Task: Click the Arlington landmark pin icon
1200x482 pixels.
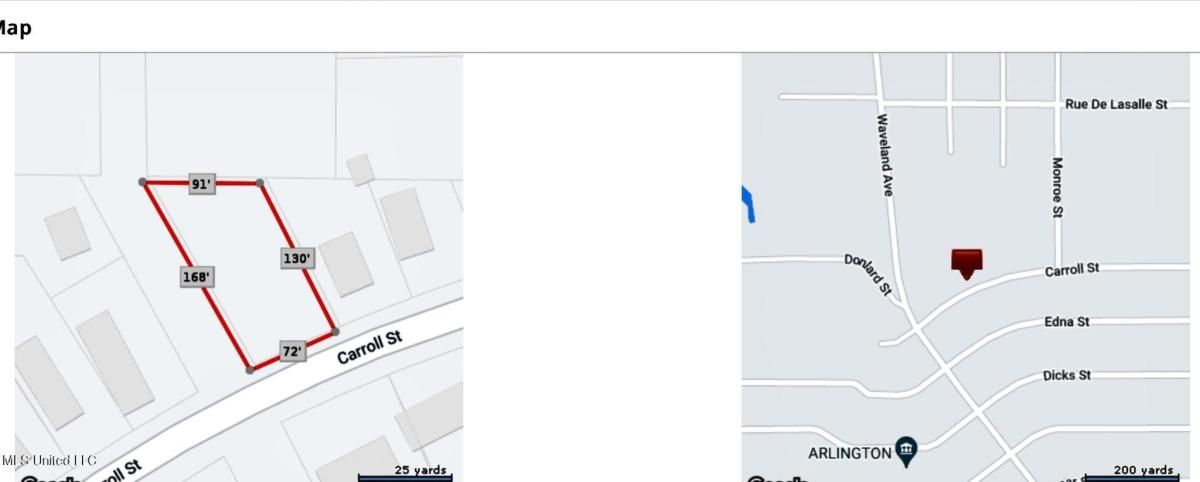Action: coord(906,452)
